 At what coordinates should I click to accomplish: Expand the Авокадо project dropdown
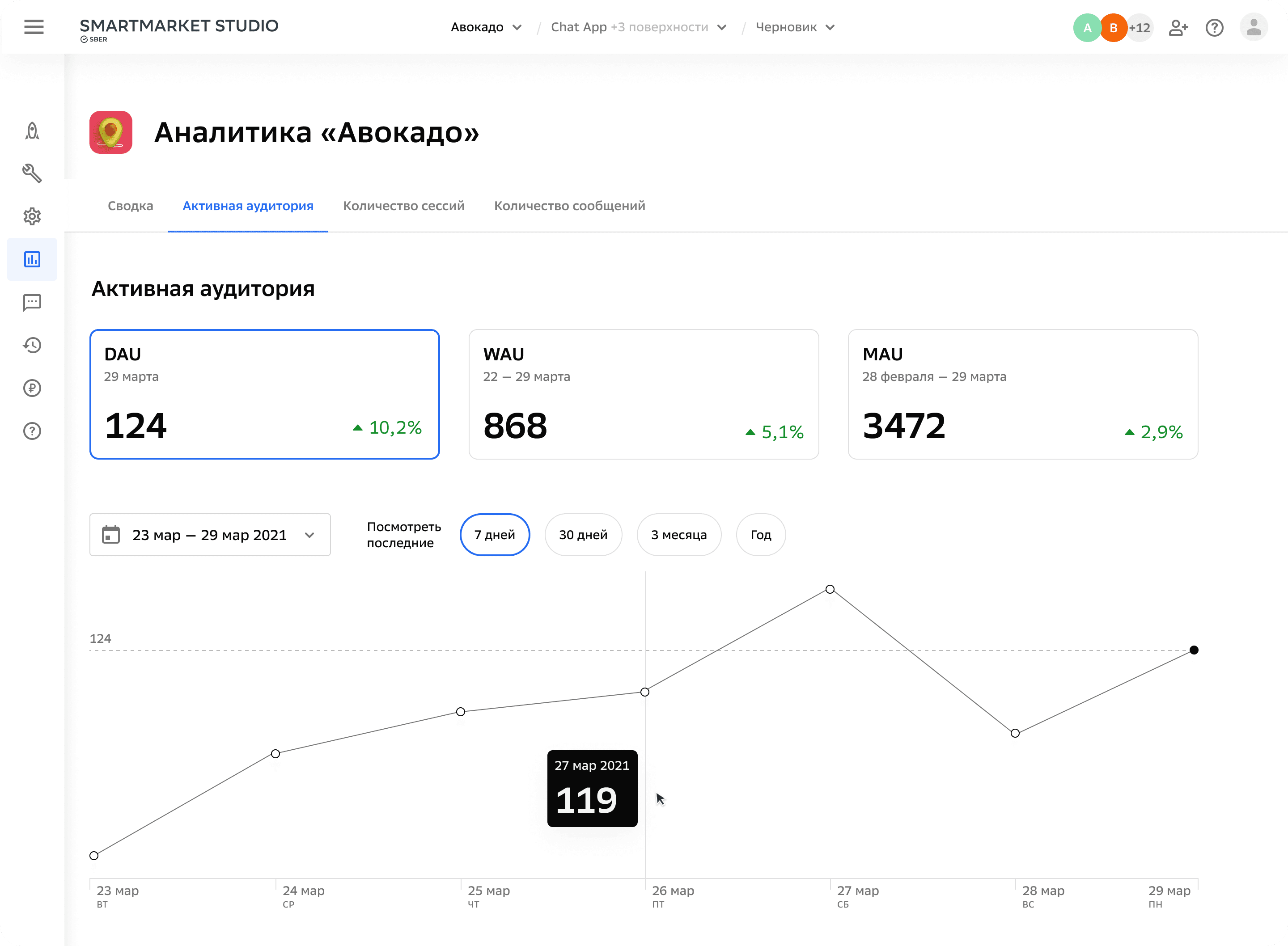point(486,27)
